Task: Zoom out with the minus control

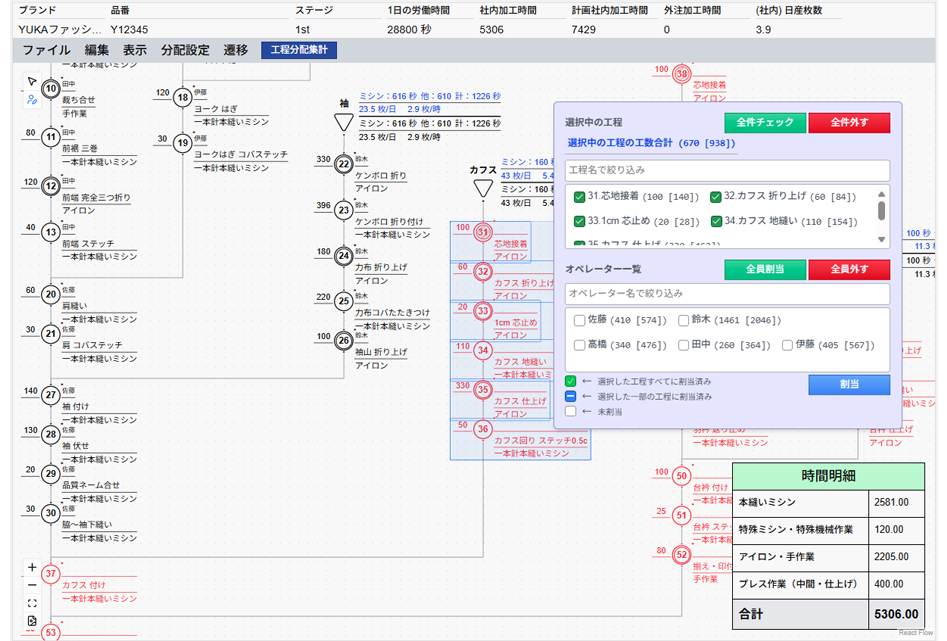Action: (32, 585)
